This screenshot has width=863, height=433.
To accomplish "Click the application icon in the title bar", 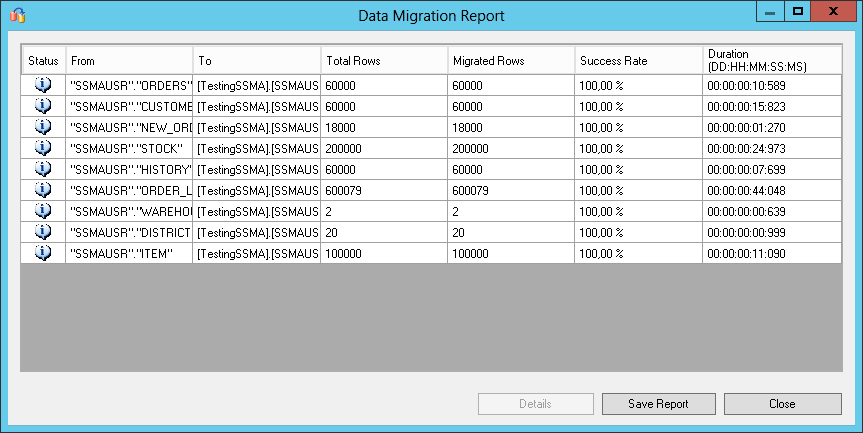I will pyautogui.click(x=17, y=15).
